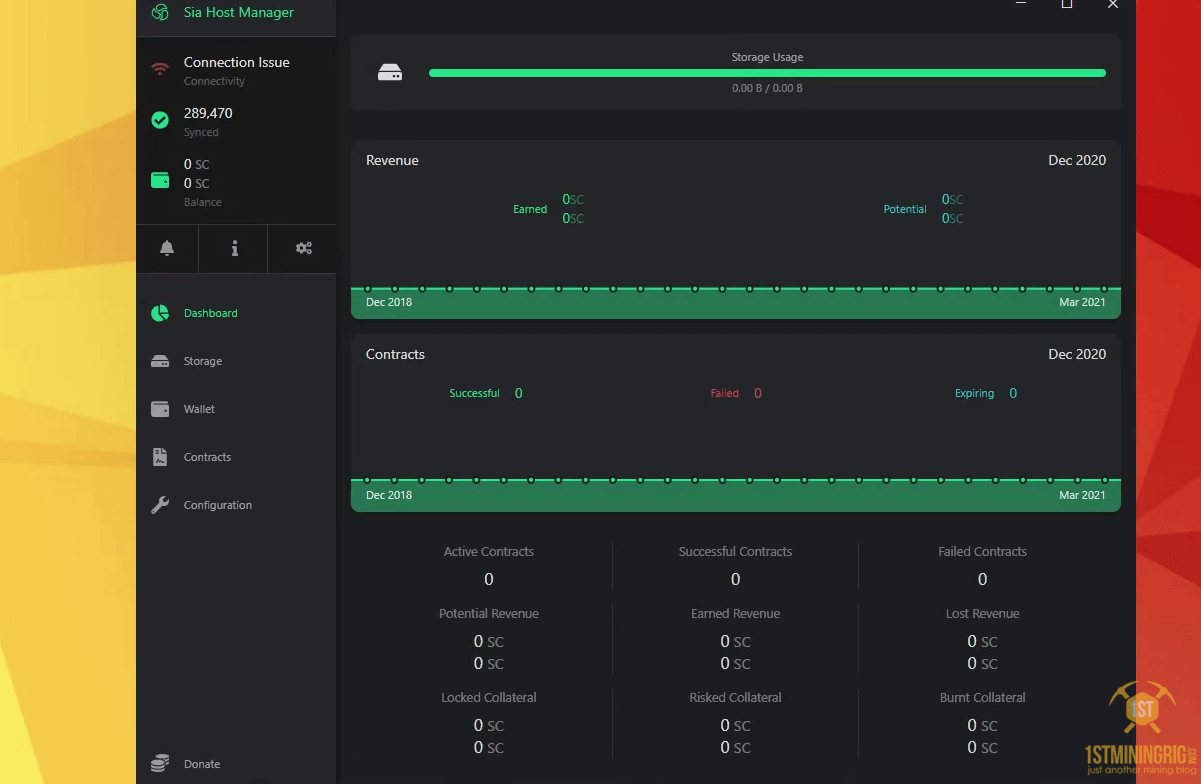This screenshot has height=784, width=1201.
Task: Click the Locked Collateral stat heading
Action: (489, 697)
